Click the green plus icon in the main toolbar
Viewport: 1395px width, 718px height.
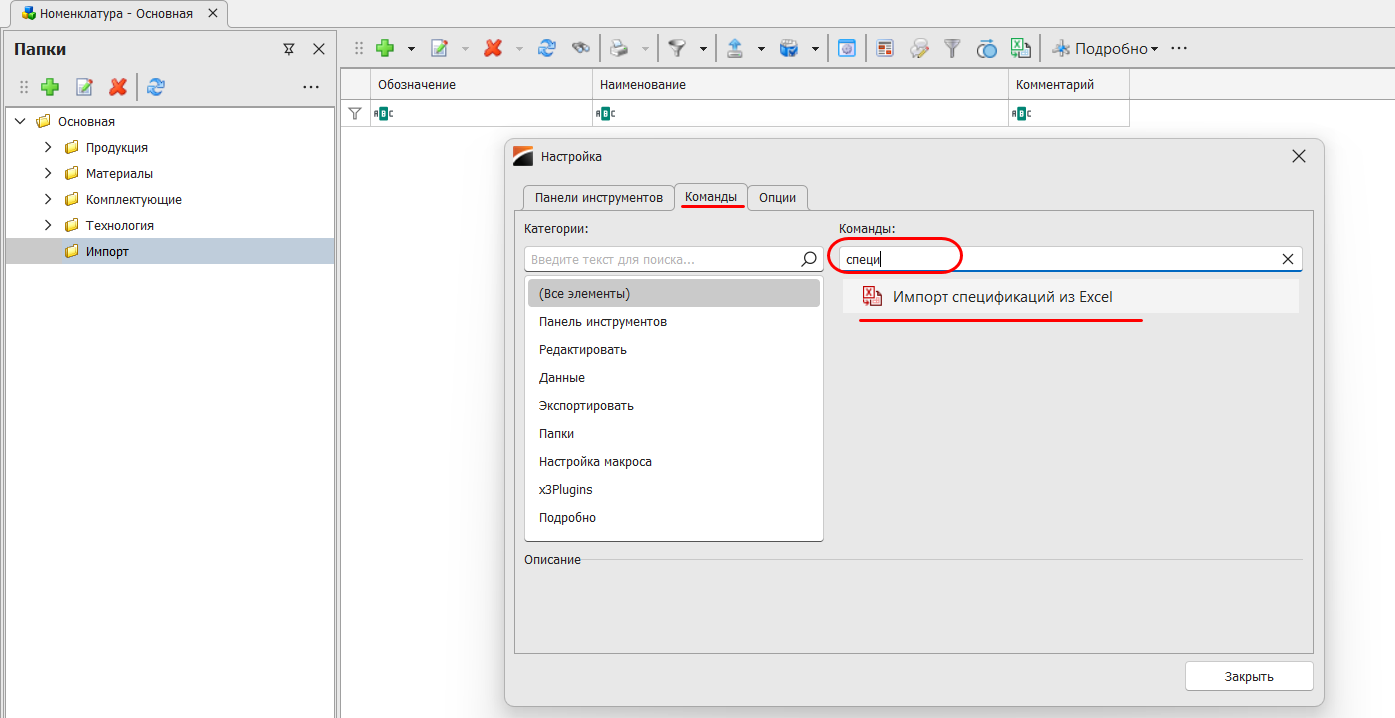click(385, 48)
